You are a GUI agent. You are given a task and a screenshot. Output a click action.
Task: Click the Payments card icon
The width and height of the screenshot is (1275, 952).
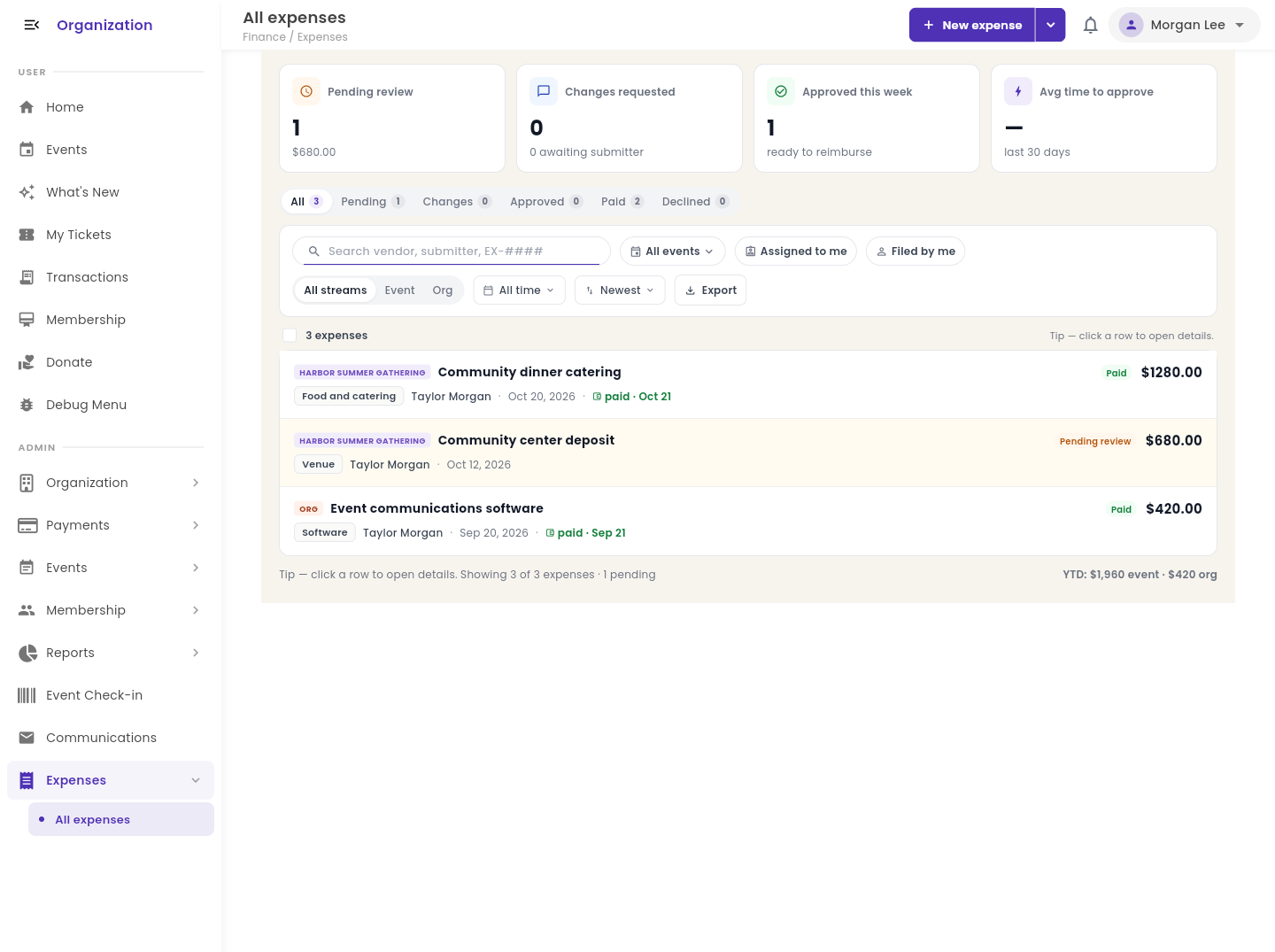click(27, 525)
